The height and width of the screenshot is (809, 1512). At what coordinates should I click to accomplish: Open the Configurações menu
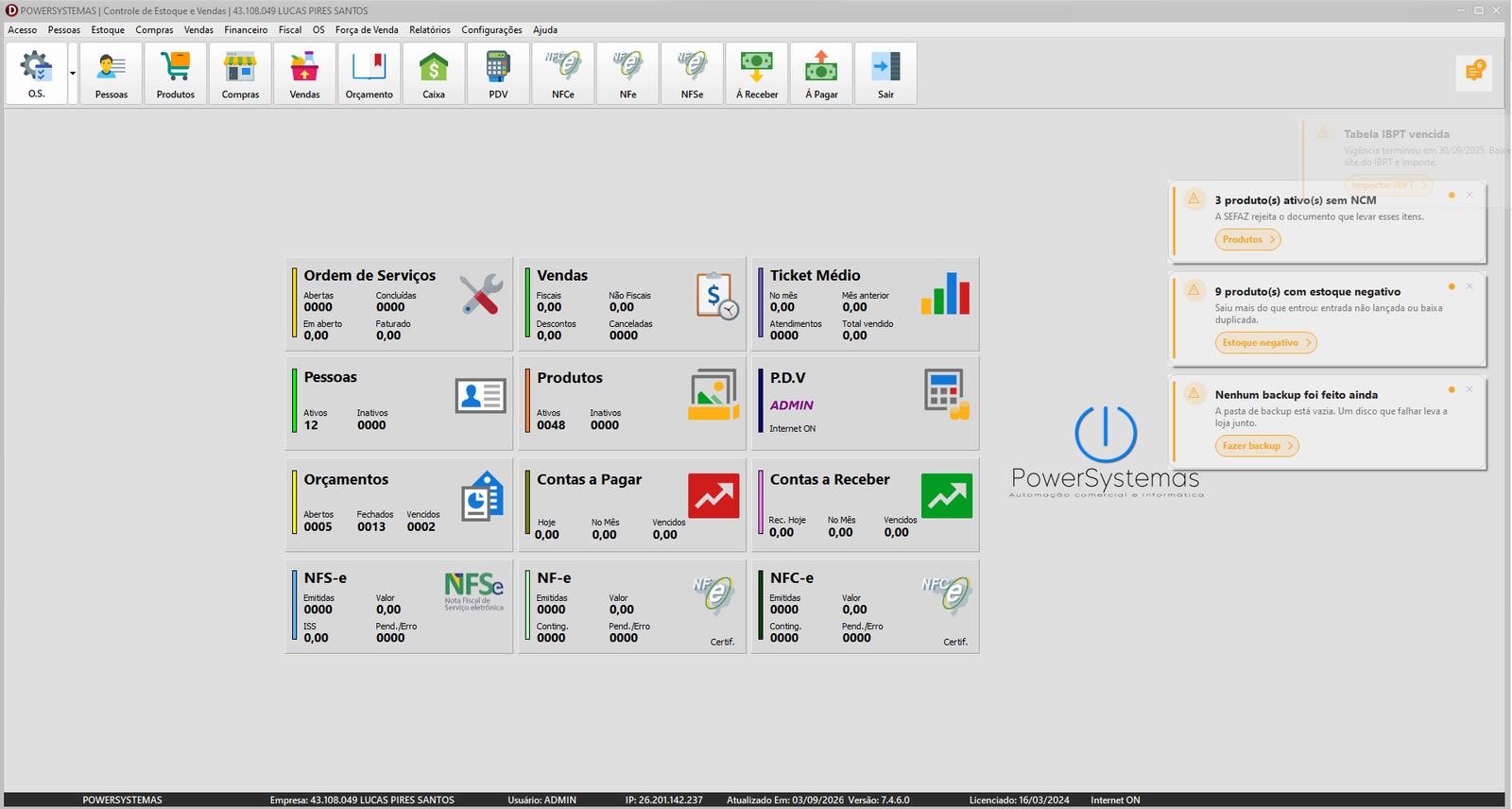tap(491, 30)
